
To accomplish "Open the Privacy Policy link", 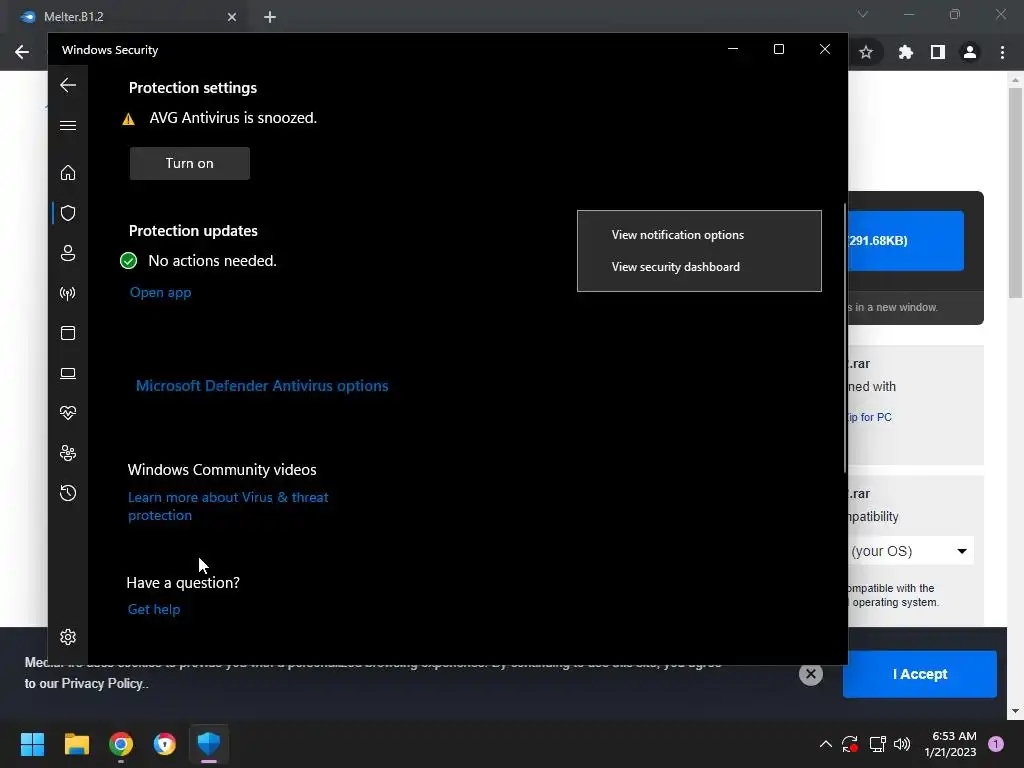I will 102,684.
